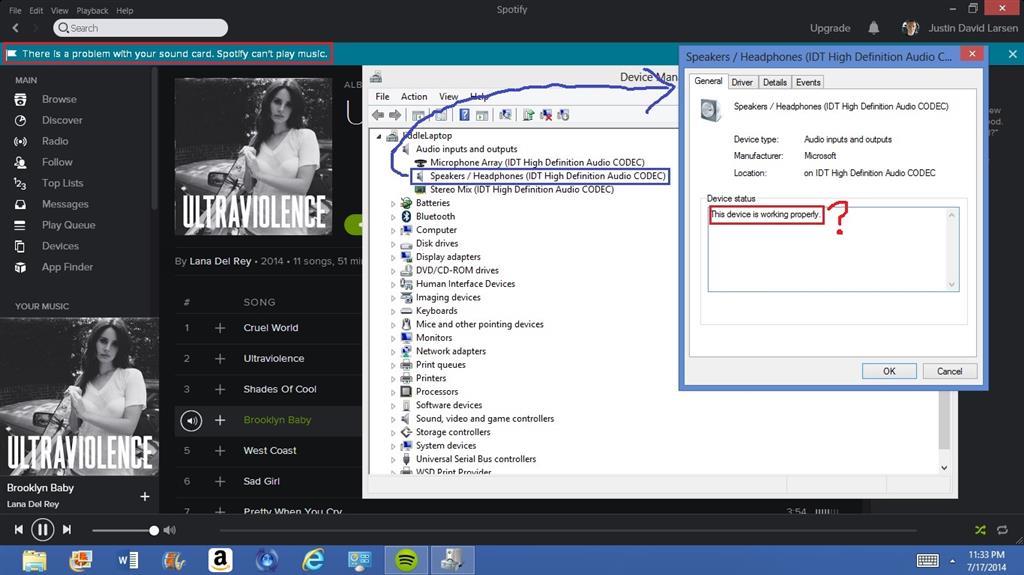Click Device Manager back arrow
The width and height of the screenshot is (1024, 575).
point(378,115)
